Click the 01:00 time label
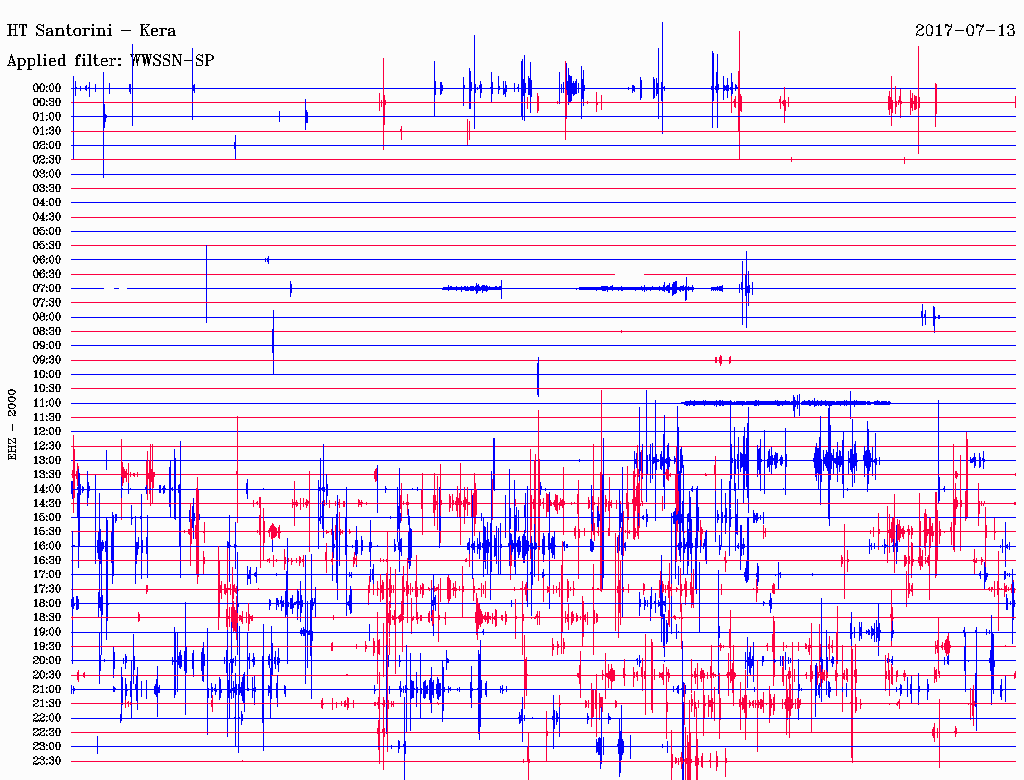Screen dimensions: 1024x780 (46, 117)
